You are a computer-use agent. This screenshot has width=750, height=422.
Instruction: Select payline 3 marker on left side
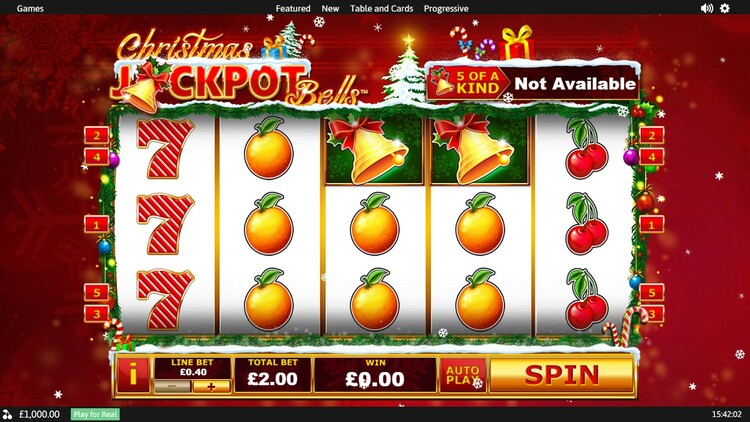[97, 314]
